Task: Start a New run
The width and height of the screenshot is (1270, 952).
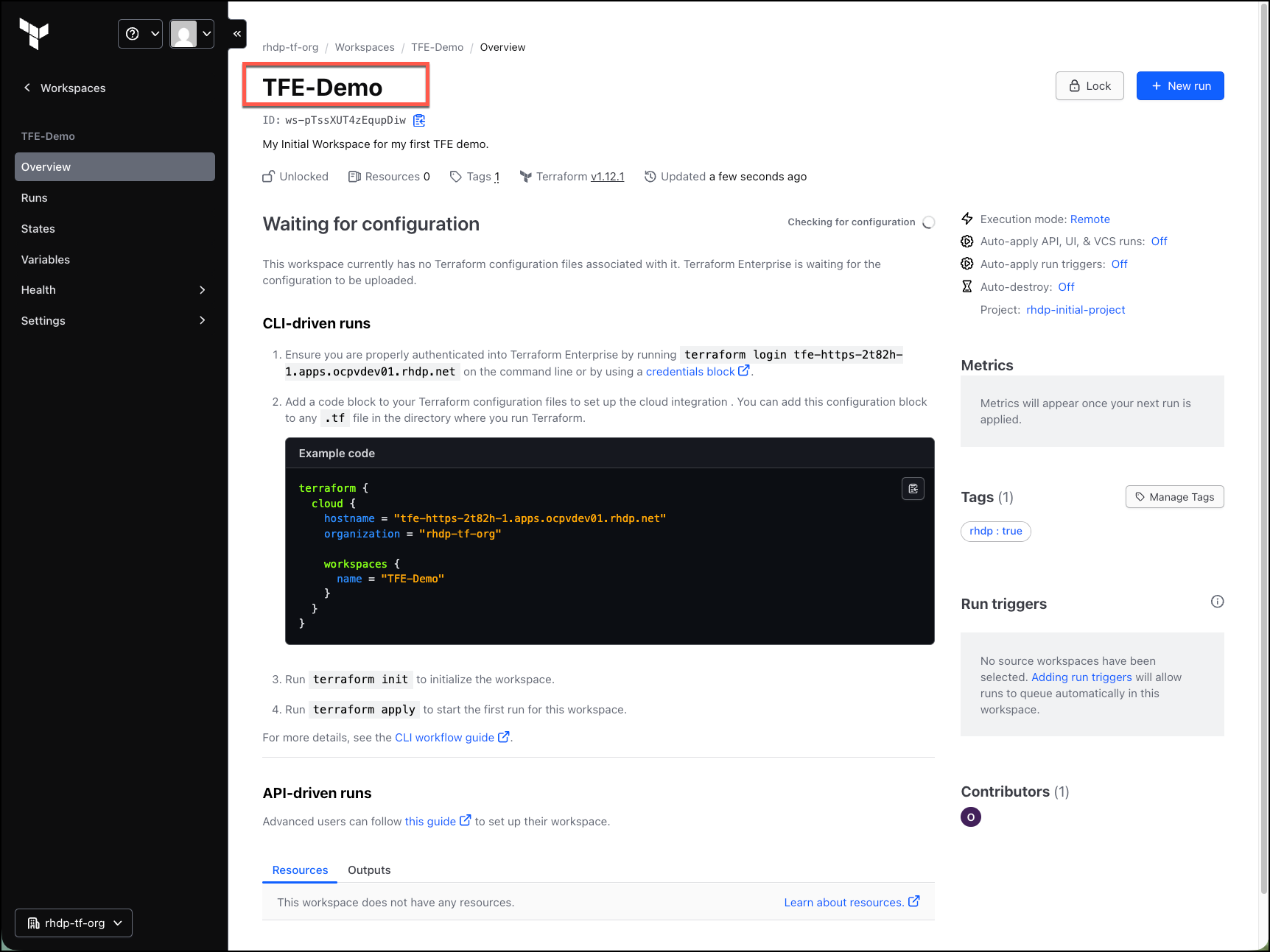Action: 1179,85
